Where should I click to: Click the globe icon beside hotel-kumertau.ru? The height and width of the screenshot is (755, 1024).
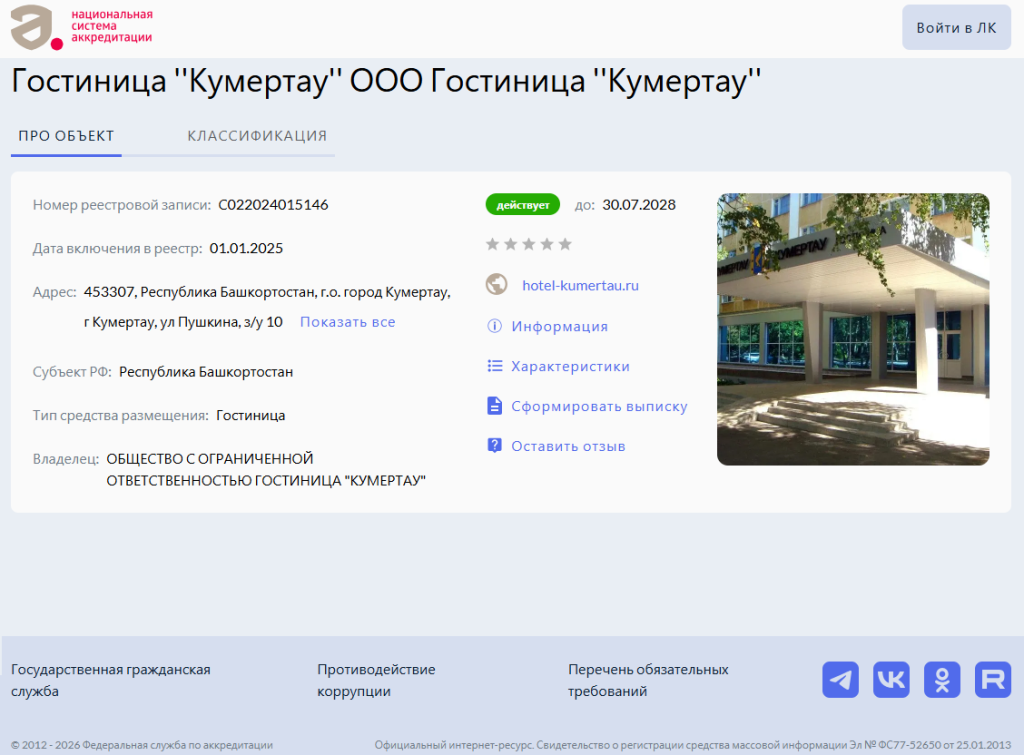tap(496, 284)
